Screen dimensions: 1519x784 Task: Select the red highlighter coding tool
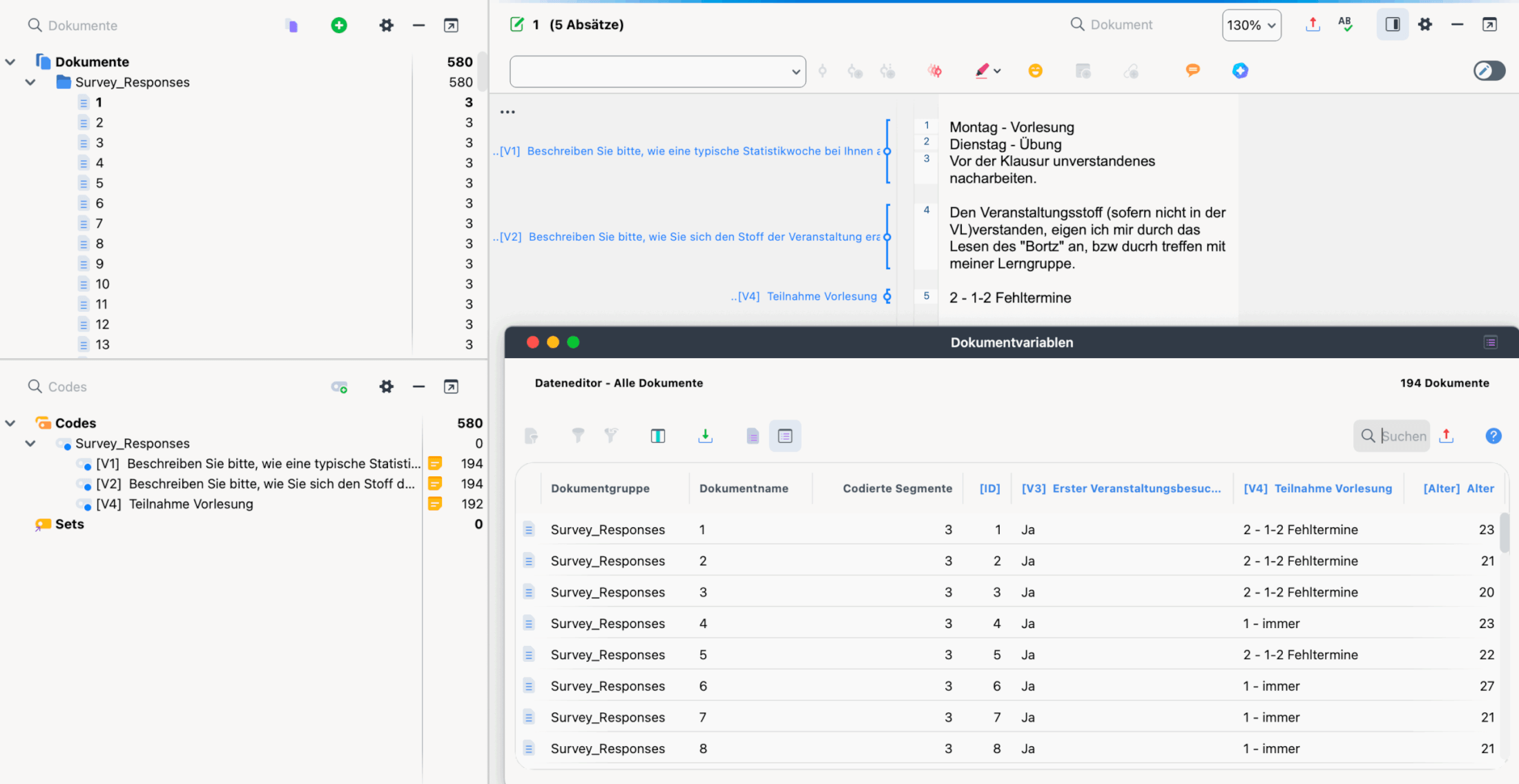point(983,71)
